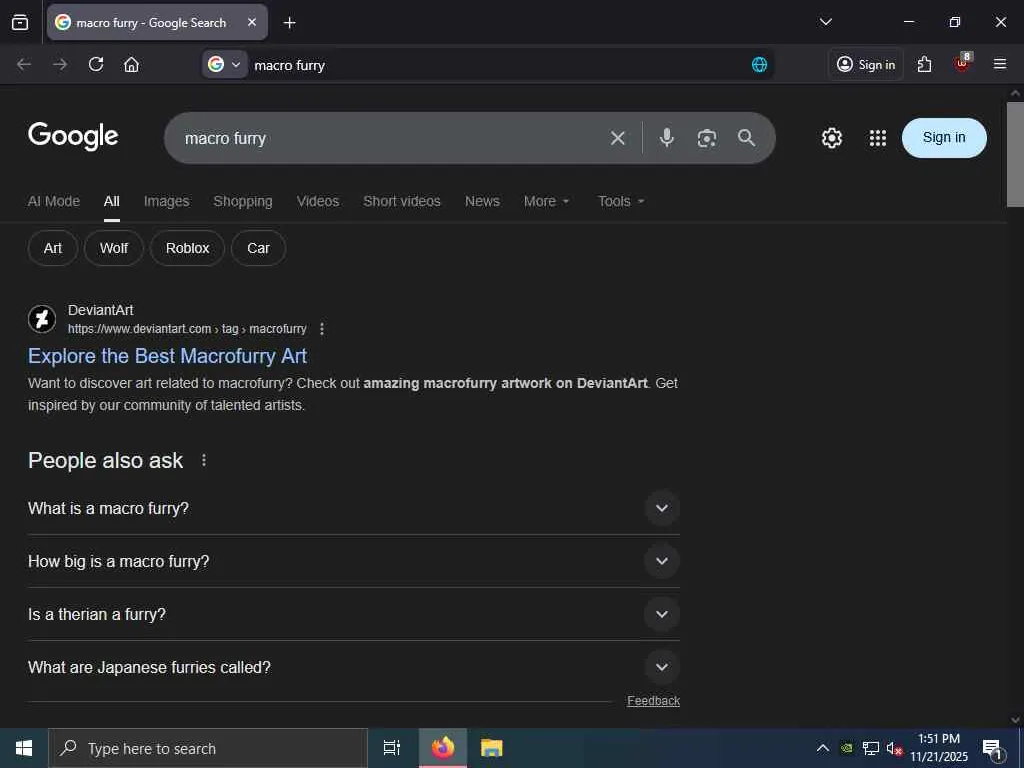This screenshot has width=1024, height=768.
Task: Close the macro furry Google Search tab
Action: tap(252, 23)
